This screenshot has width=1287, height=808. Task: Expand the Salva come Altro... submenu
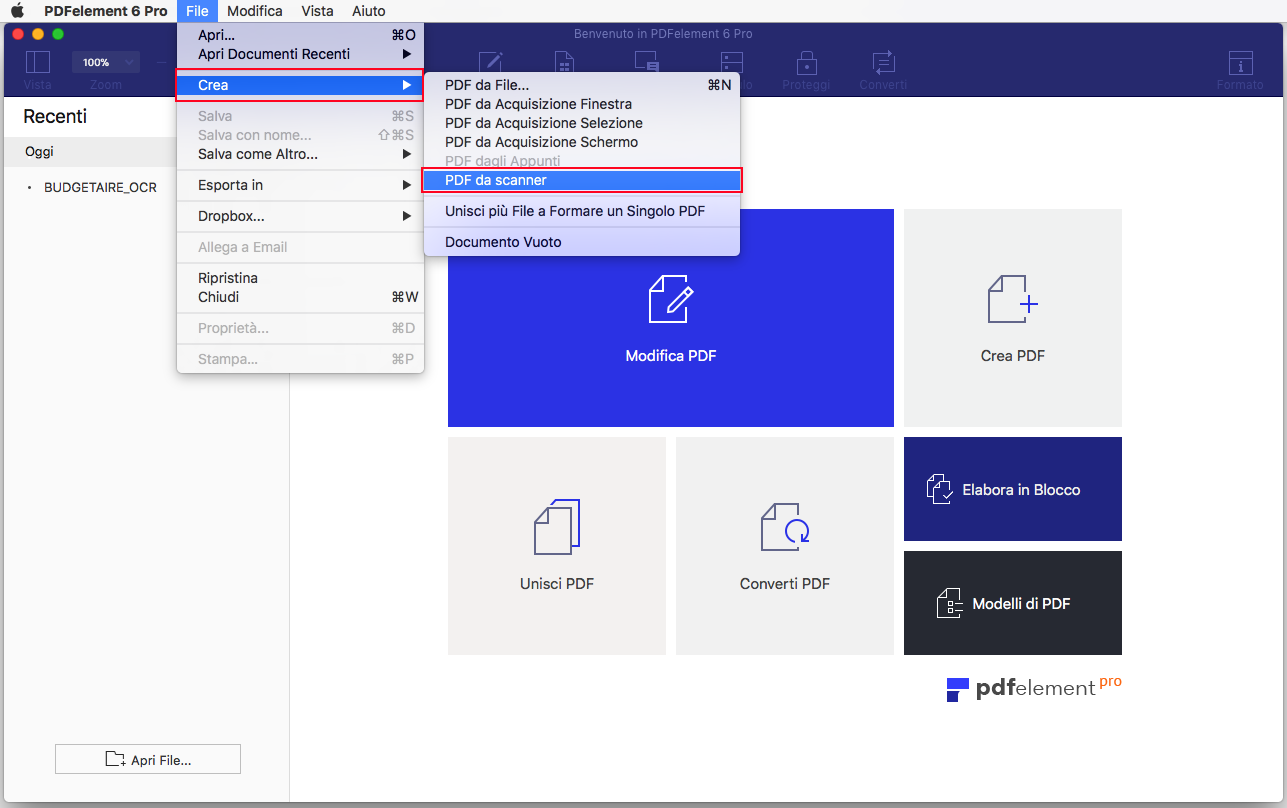[301, 154]
